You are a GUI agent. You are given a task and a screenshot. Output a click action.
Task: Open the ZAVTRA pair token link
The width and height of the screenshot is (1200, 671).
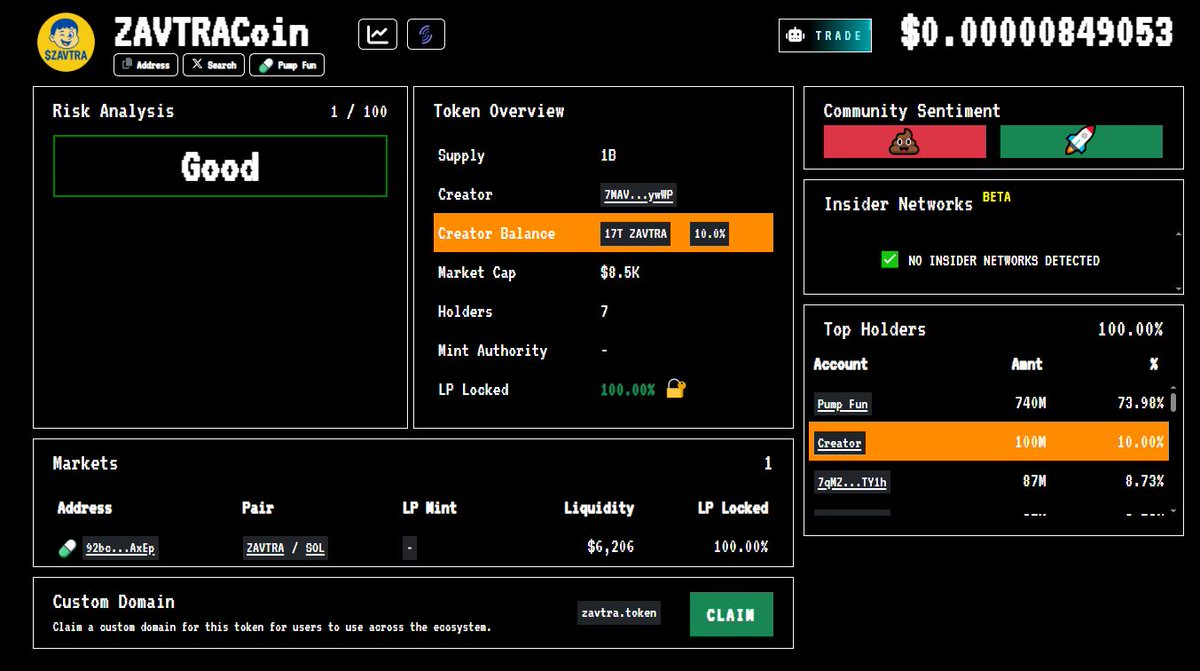265,548
